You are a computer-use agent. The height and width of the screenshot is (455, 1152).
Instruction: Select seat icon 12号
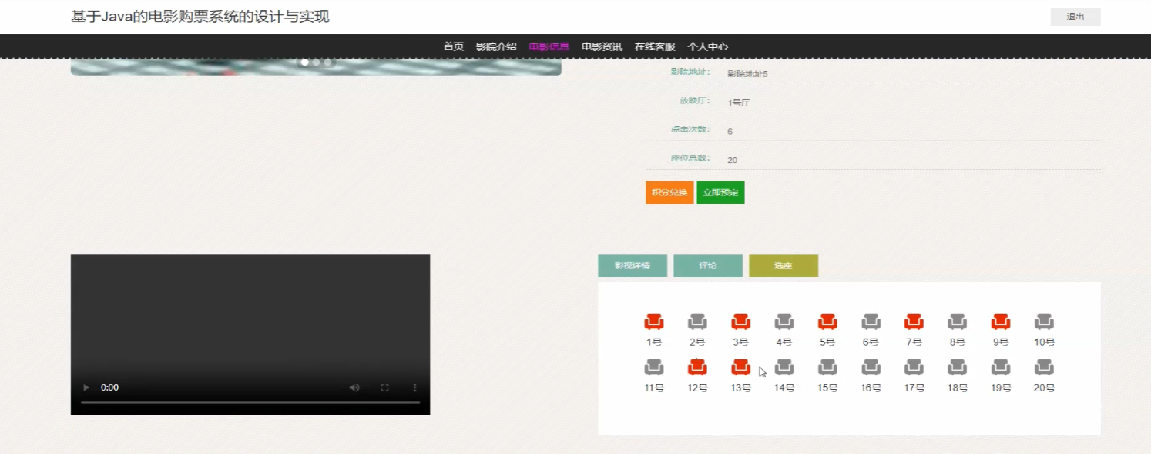pos(697,366)
